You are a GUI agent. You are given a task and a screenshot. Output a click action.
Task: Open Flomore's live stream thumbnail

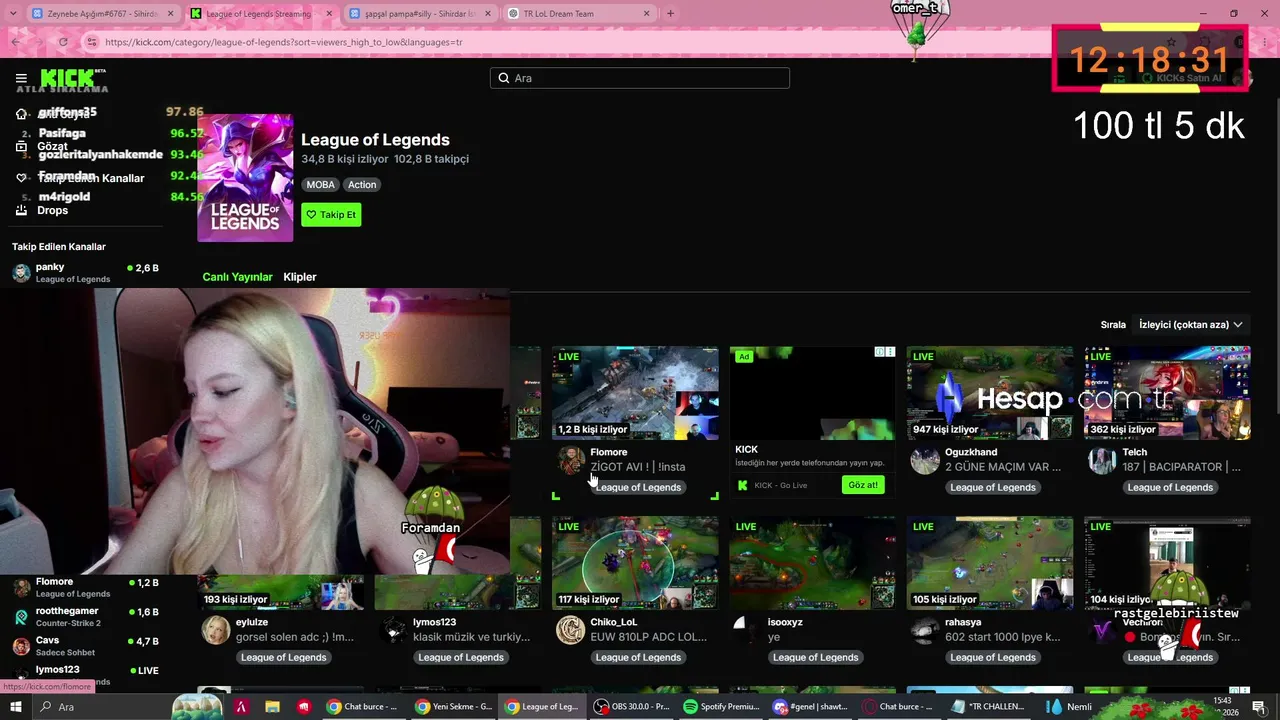tap(635, 393)
